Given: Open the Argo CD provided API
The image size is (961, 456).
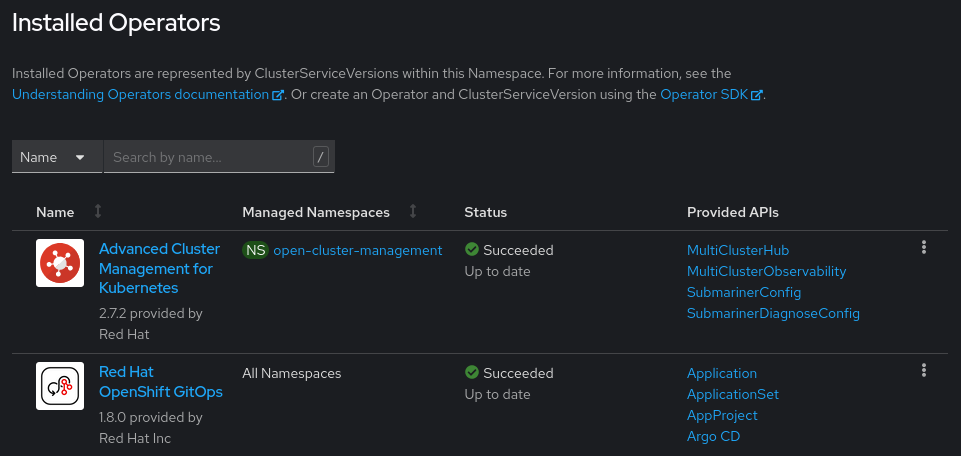Looking at the screenshot, I should pos(713,436).
